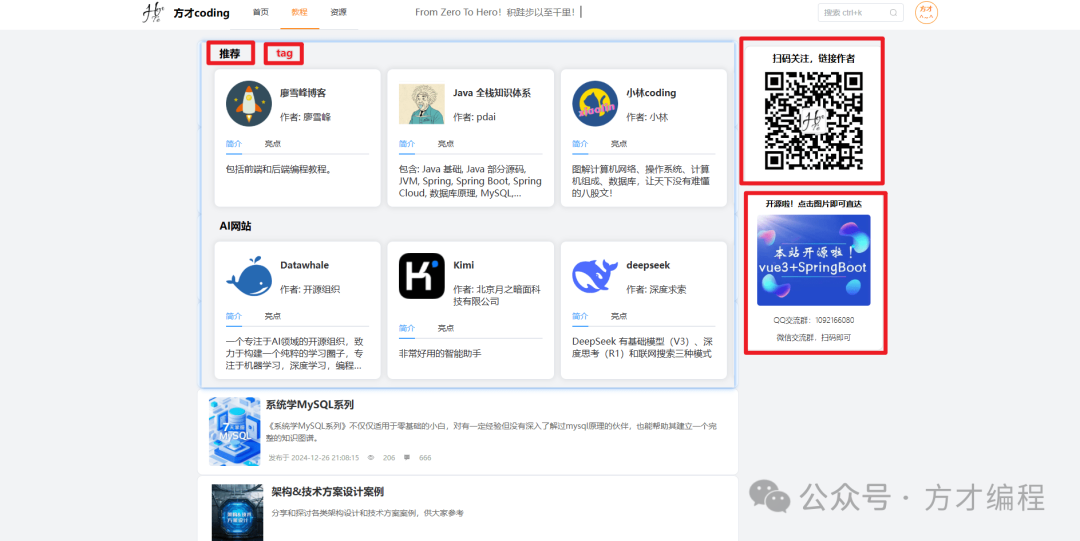Open the 系统学MySQL系列 article thumbnail
The width and height of the screenshot is (1080, 541).
234,431
